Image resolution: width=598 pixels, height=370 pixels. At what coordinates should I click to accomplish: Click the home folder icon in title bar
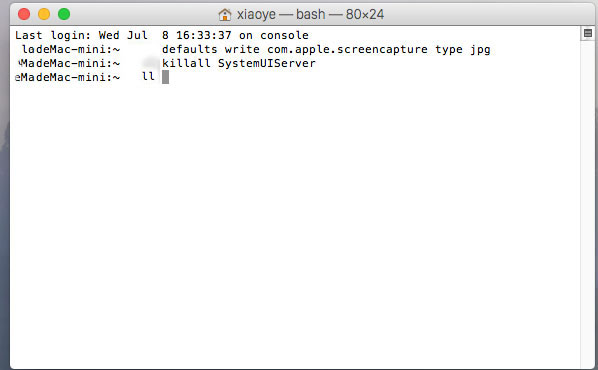point(225,15)
